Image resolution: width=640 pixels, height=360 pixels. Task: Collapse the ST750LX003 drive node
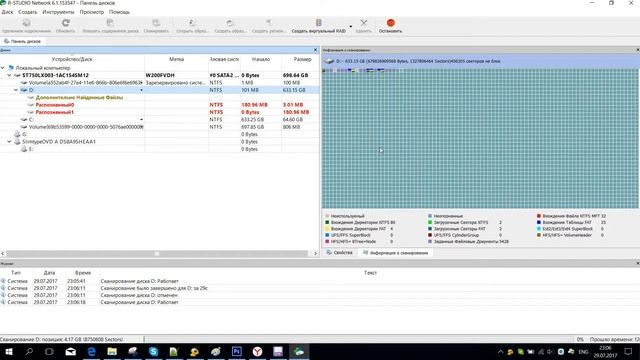pyautogui.click(x=9, y=75)
